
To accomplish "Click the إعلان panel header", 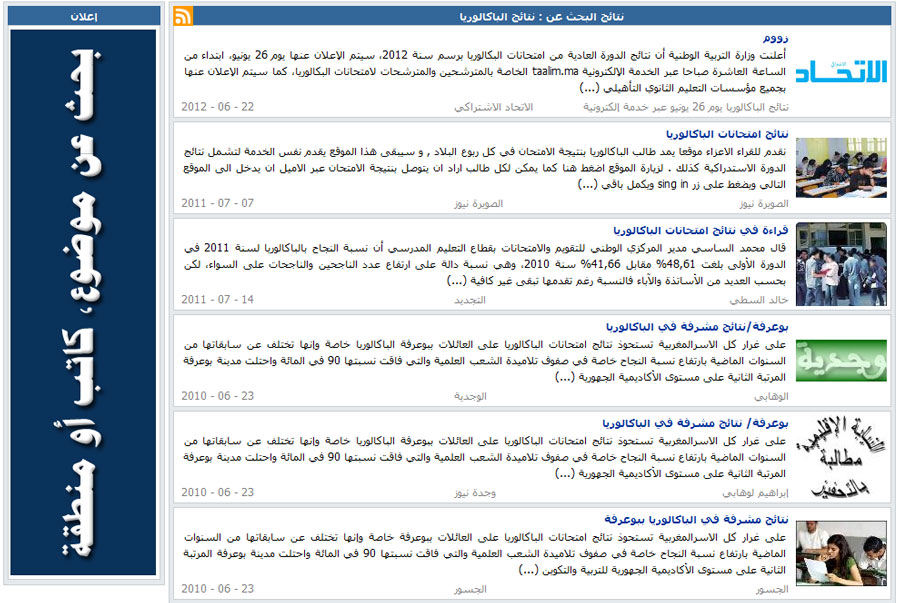I will click(x=84, y=16).
